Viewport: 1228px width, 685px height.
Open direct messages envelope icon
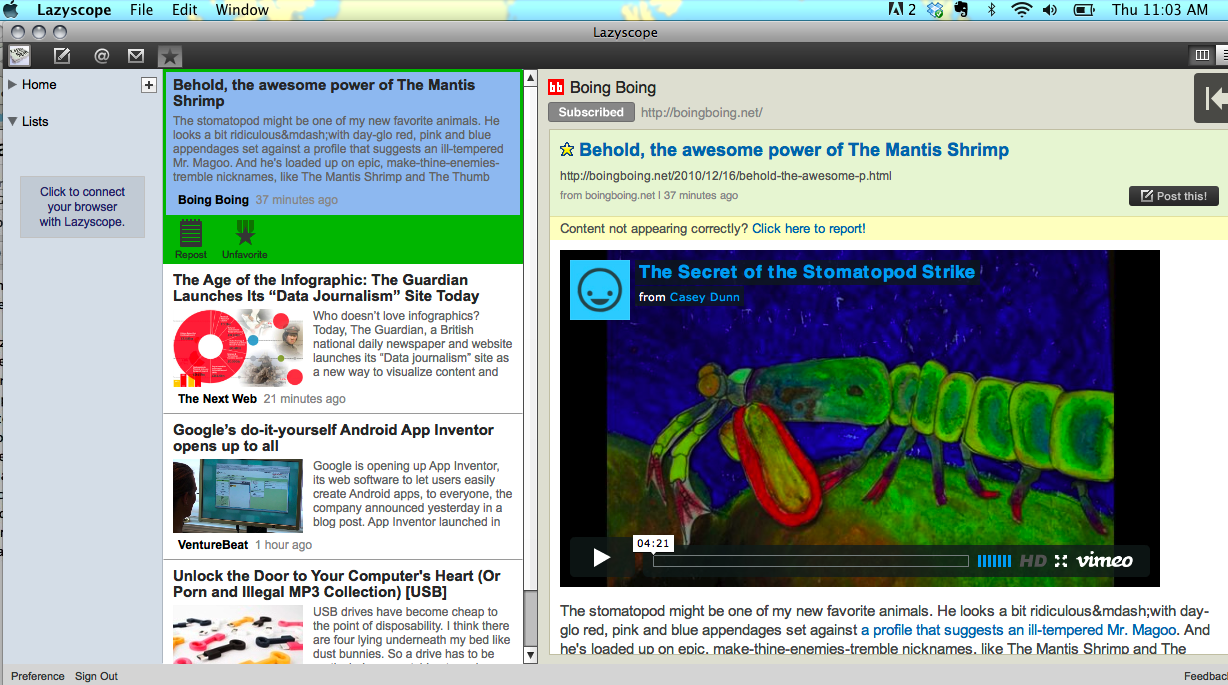tap(136, 56)
